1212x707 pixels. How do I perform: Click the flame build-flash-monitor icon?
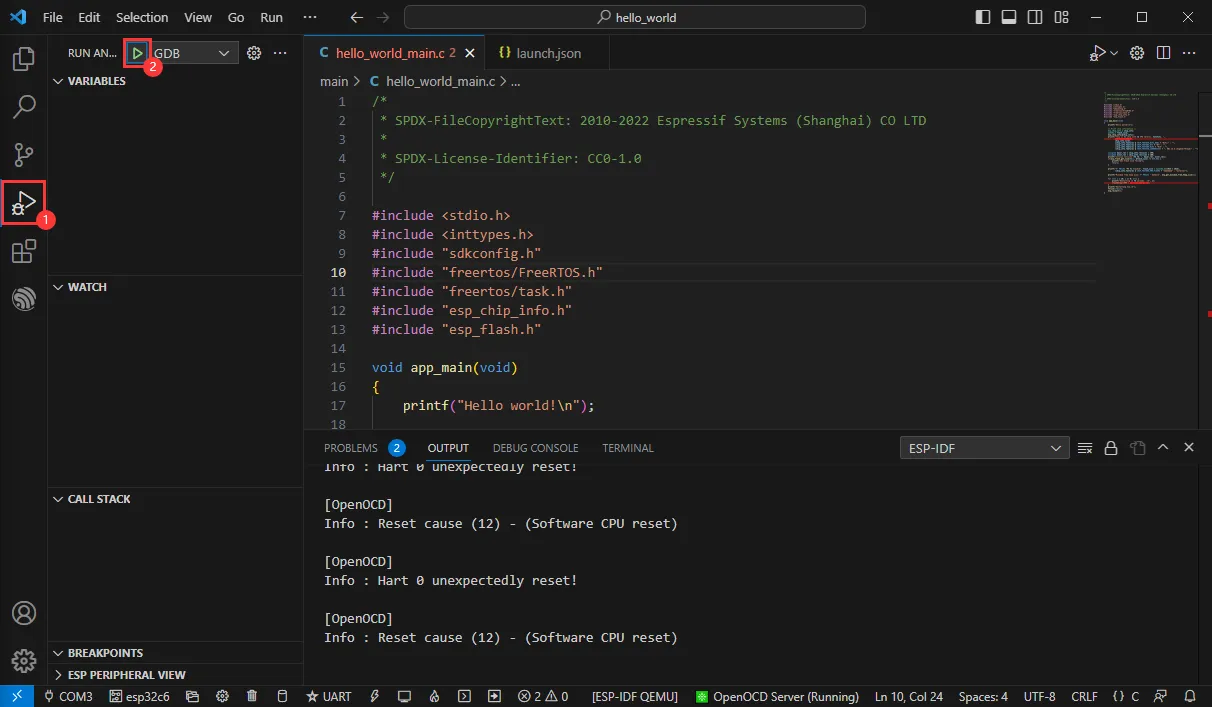[x=434, y=696]
